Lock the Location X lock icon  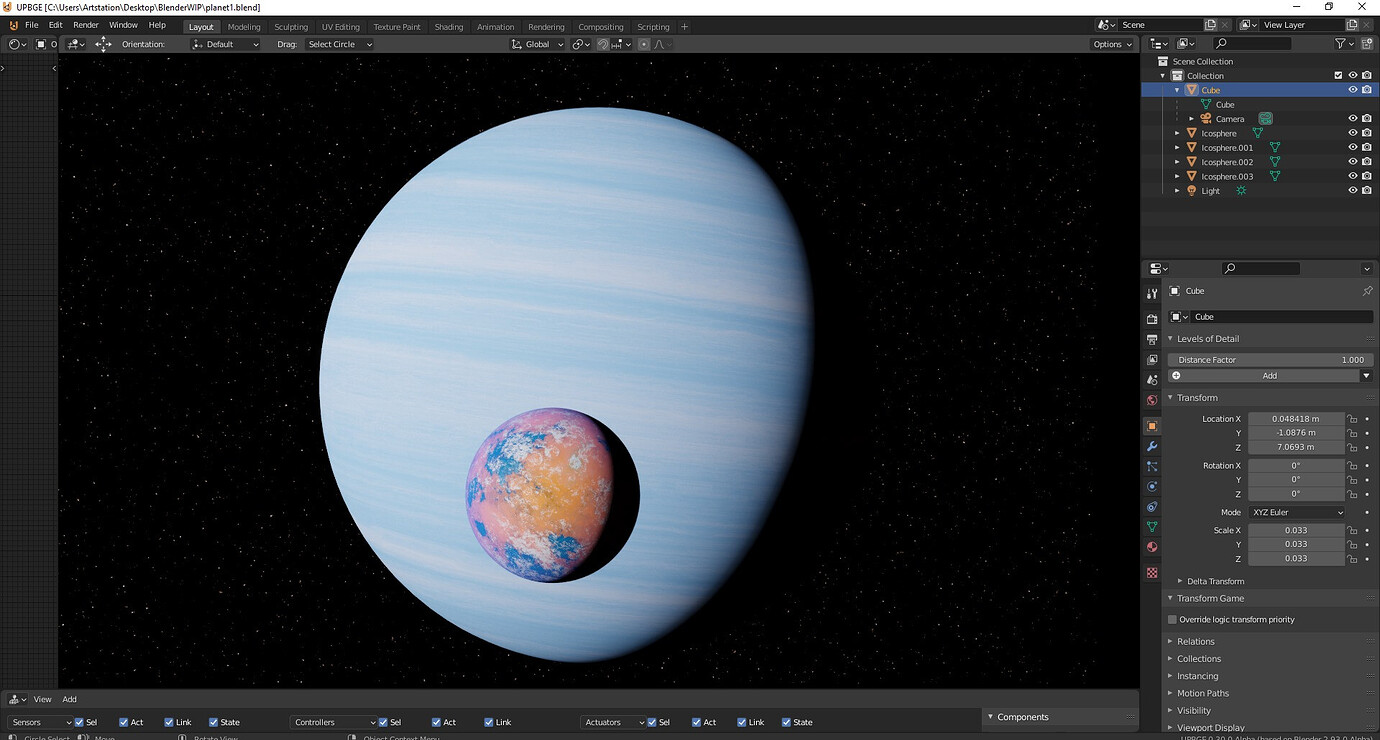(1352, 419)
